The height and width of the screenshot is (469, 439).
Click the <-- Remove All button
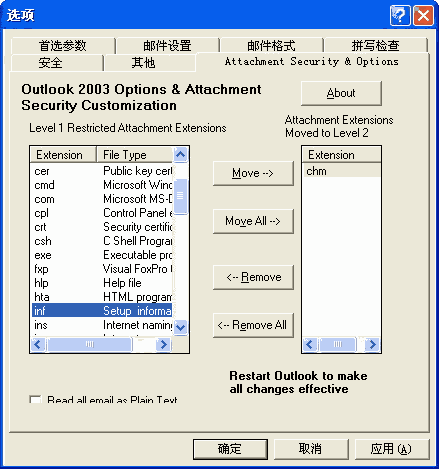point(253,325)
